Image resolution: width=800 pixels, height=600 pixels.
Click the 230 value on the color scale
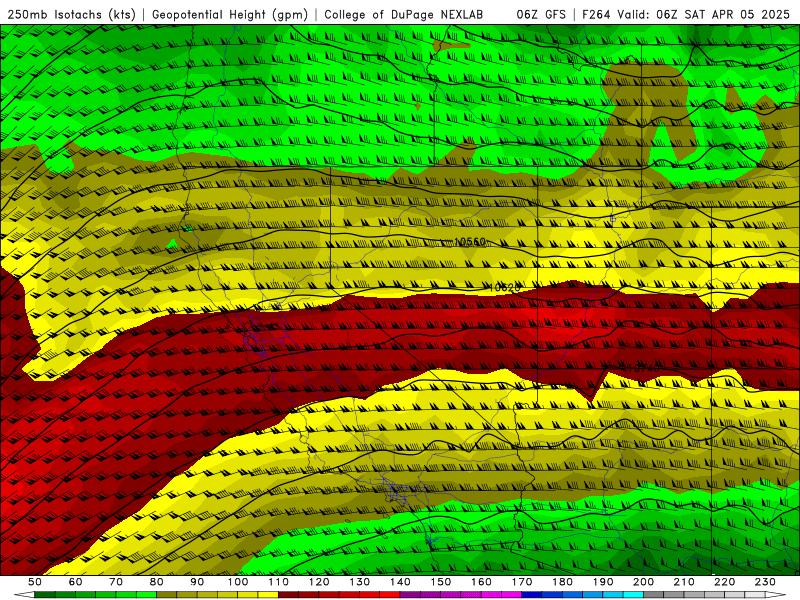pos(765,582)
